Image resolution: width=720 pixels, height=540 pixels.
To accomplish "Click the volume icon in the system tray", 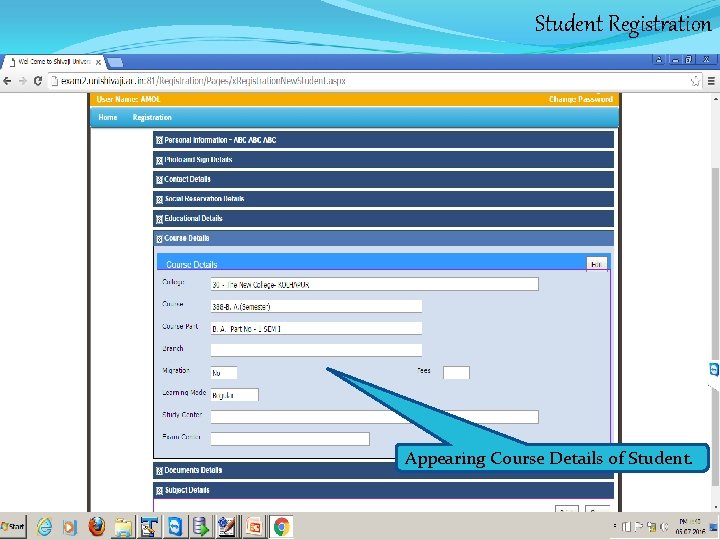I will (x=664, y=527).
